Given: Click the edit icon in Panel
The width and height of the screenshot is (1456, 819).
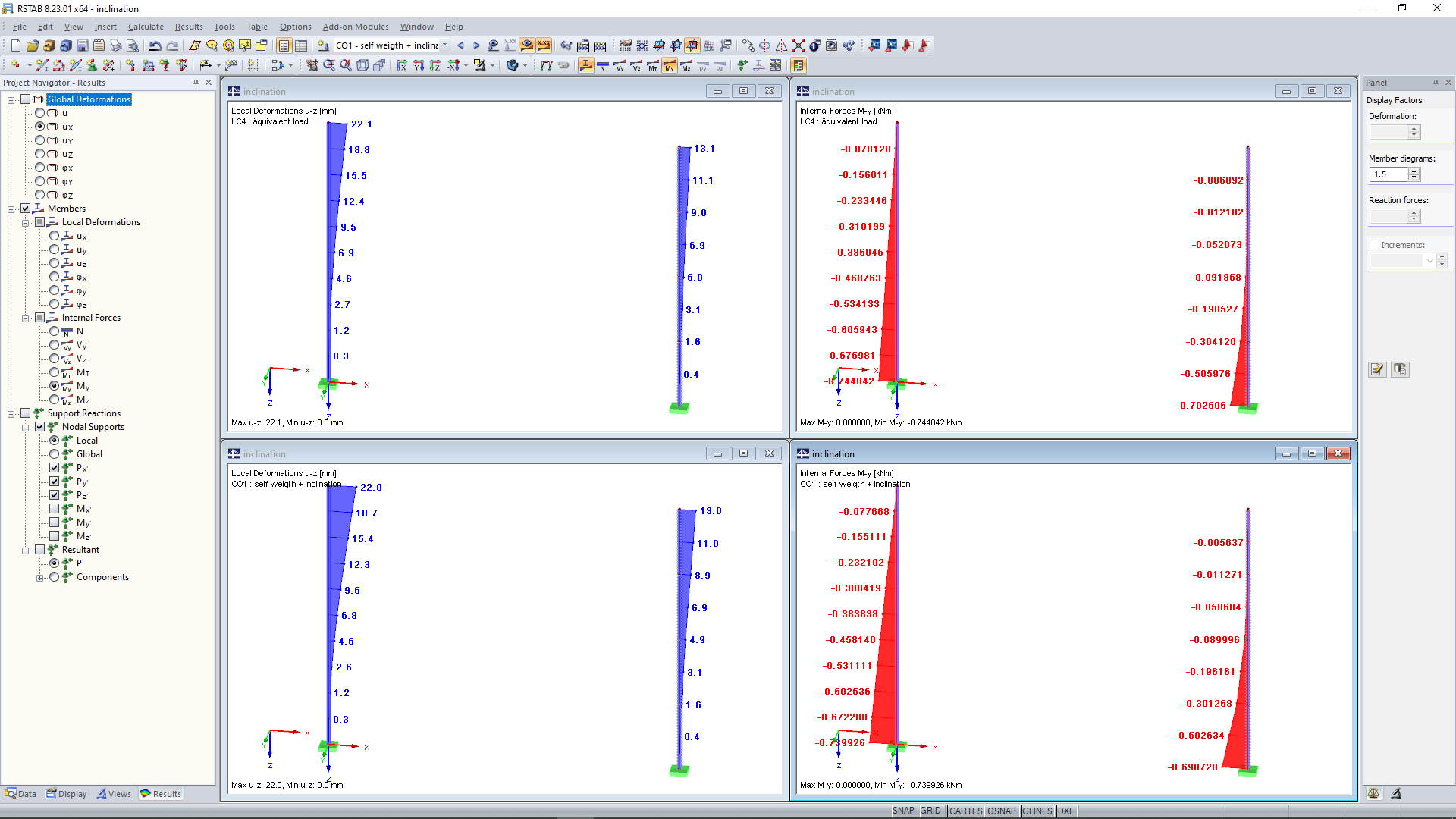Looking at the screenshot, I should (1377, 369).
